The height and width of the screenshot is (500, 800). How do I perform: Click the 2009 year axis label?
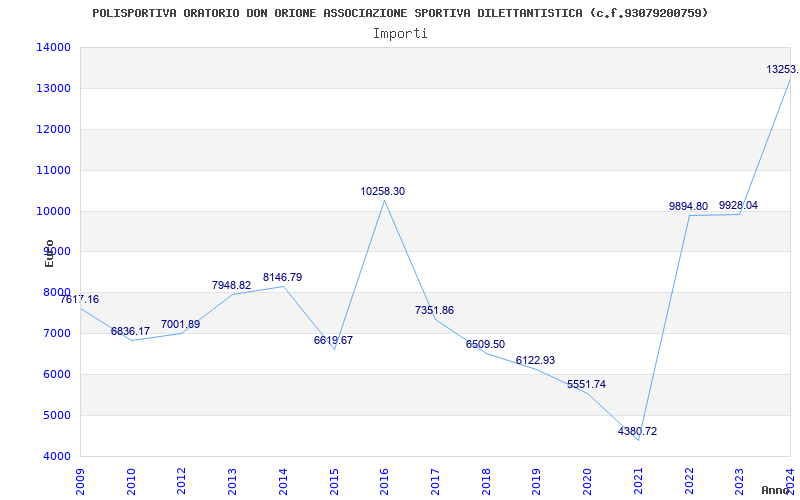(x=81, y=482)
